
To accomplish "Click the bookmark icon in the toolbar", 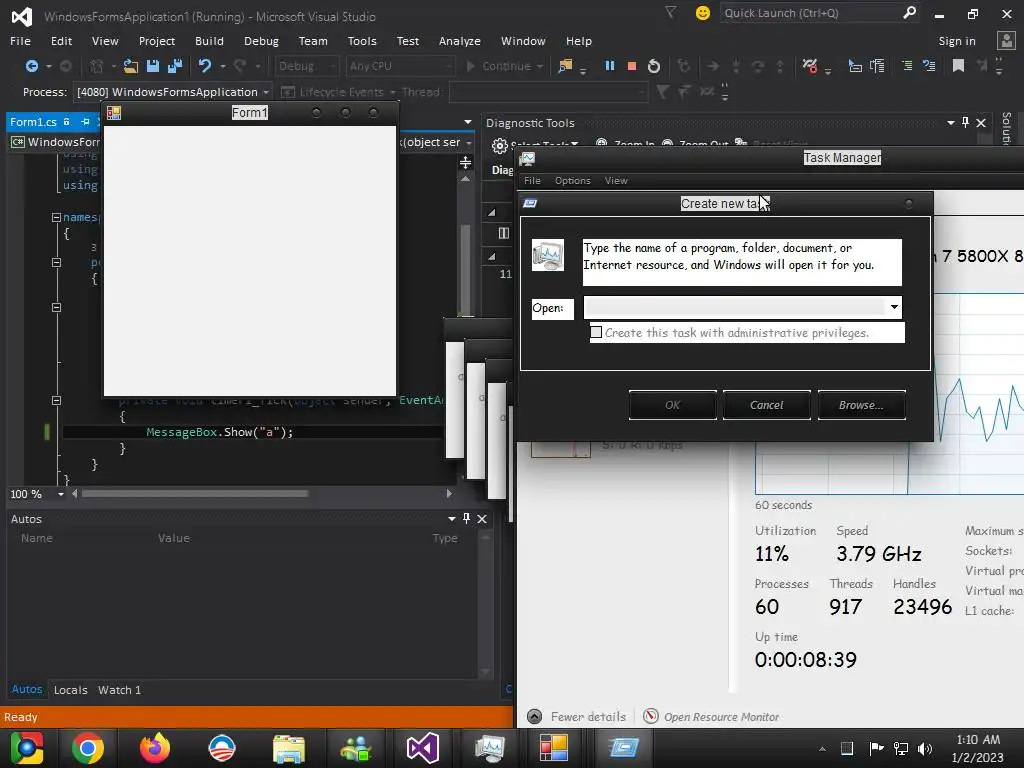I will 958,66.
